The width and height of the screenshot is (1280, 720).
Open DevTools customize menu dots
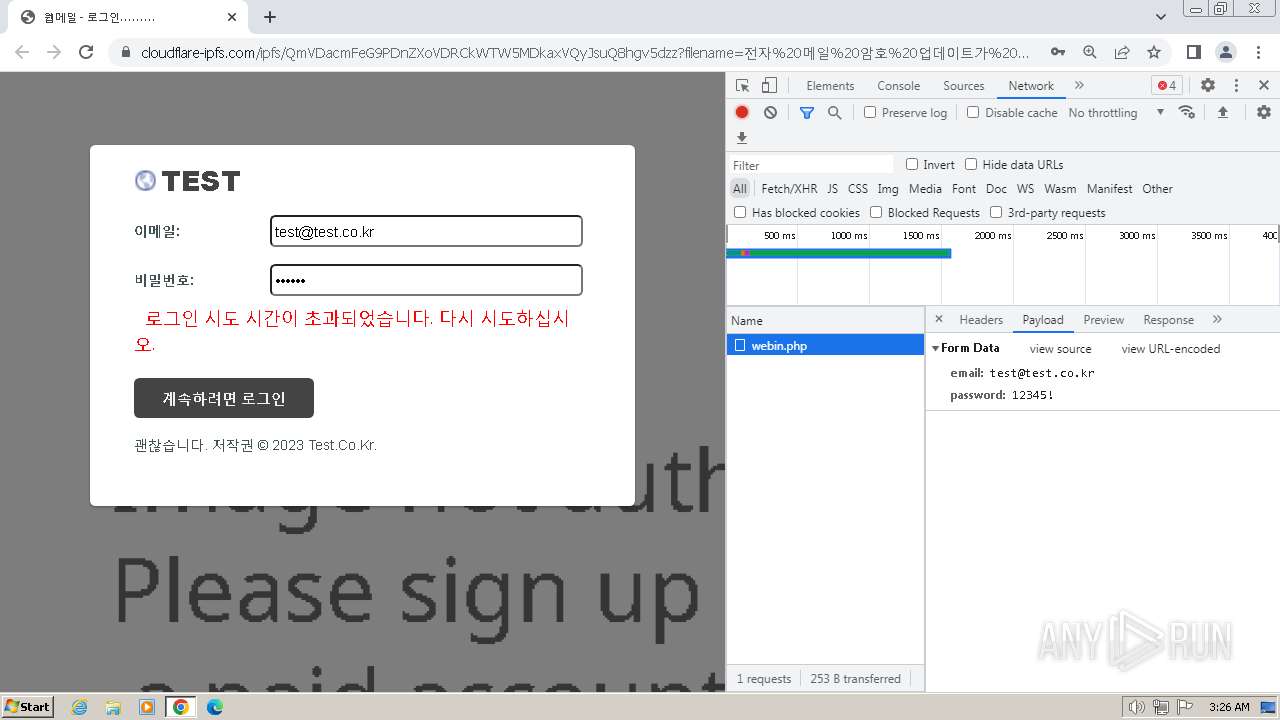(x=1236, y=86)
